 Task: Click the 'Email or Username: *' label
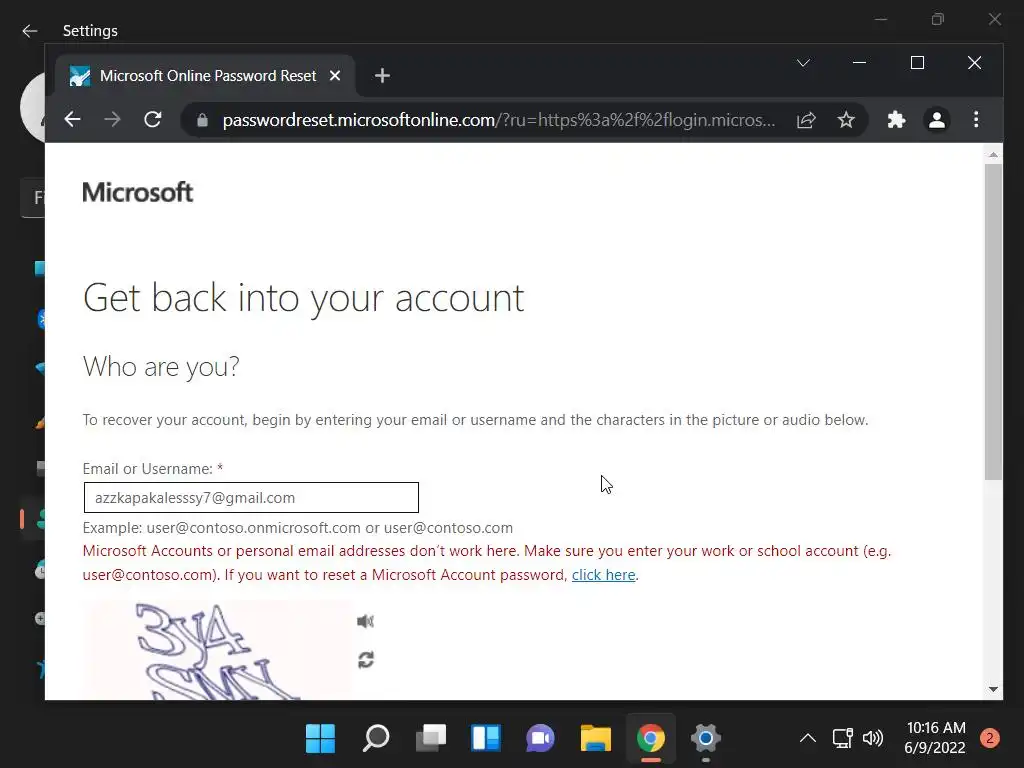[x=153, y=469]
